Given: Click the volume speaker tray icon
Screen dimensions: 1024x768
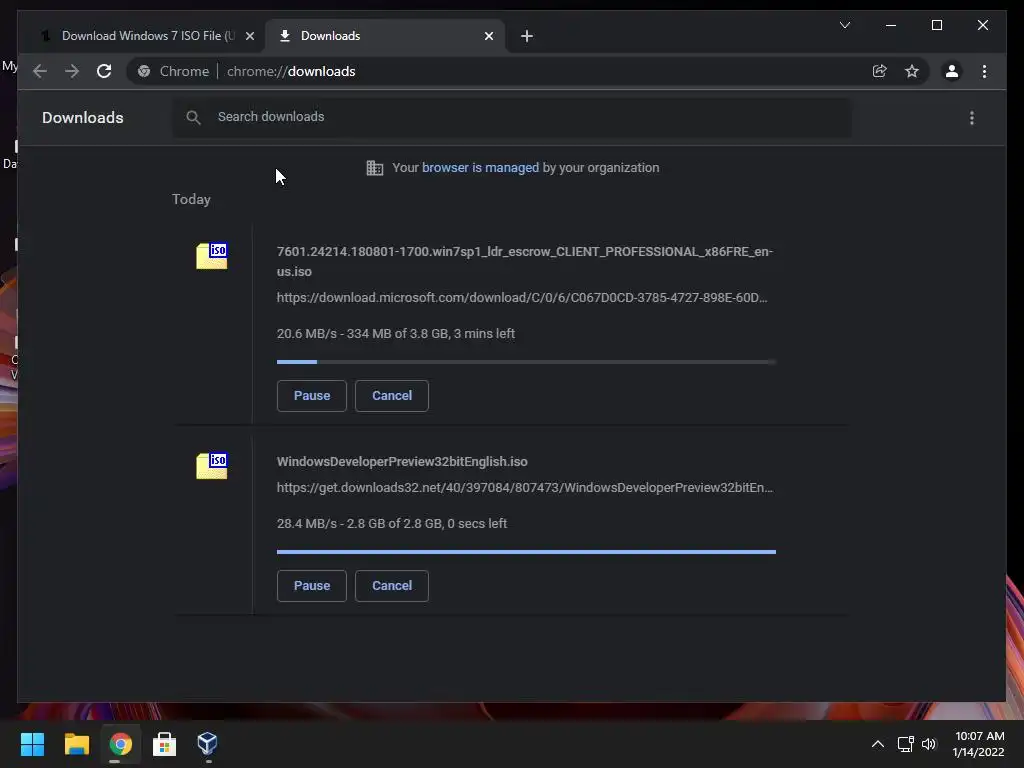Looking at the screenshot, I should point(929,744).
